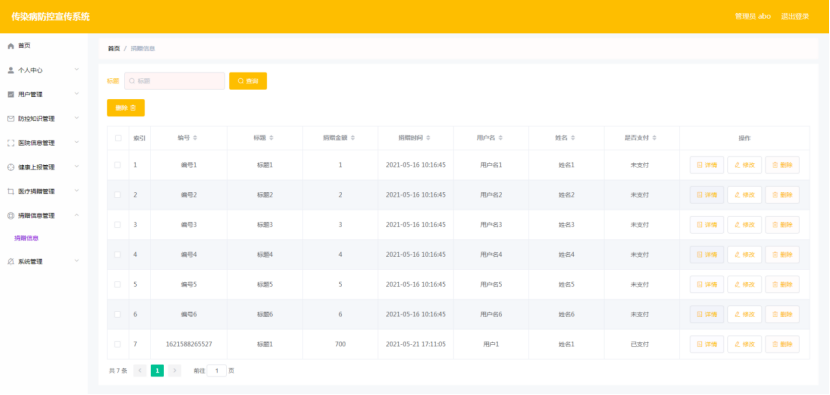Go to the previous page arrow
The height and width of the screenshot is (395, 830).
point(140,371)
